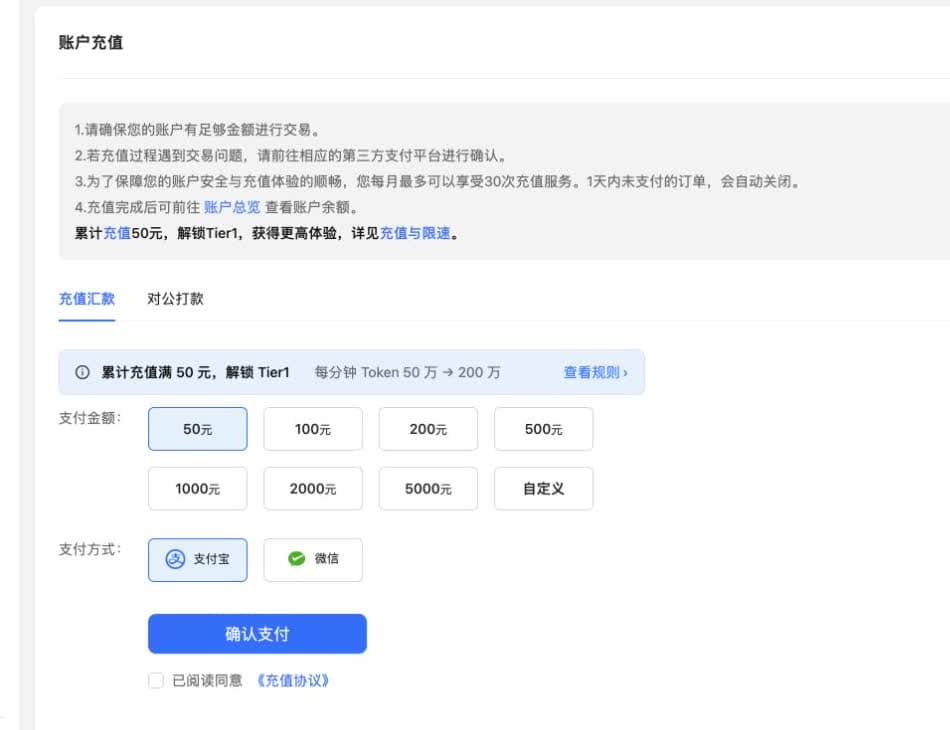Click the WeChat green logo icon

coord(296,559)
